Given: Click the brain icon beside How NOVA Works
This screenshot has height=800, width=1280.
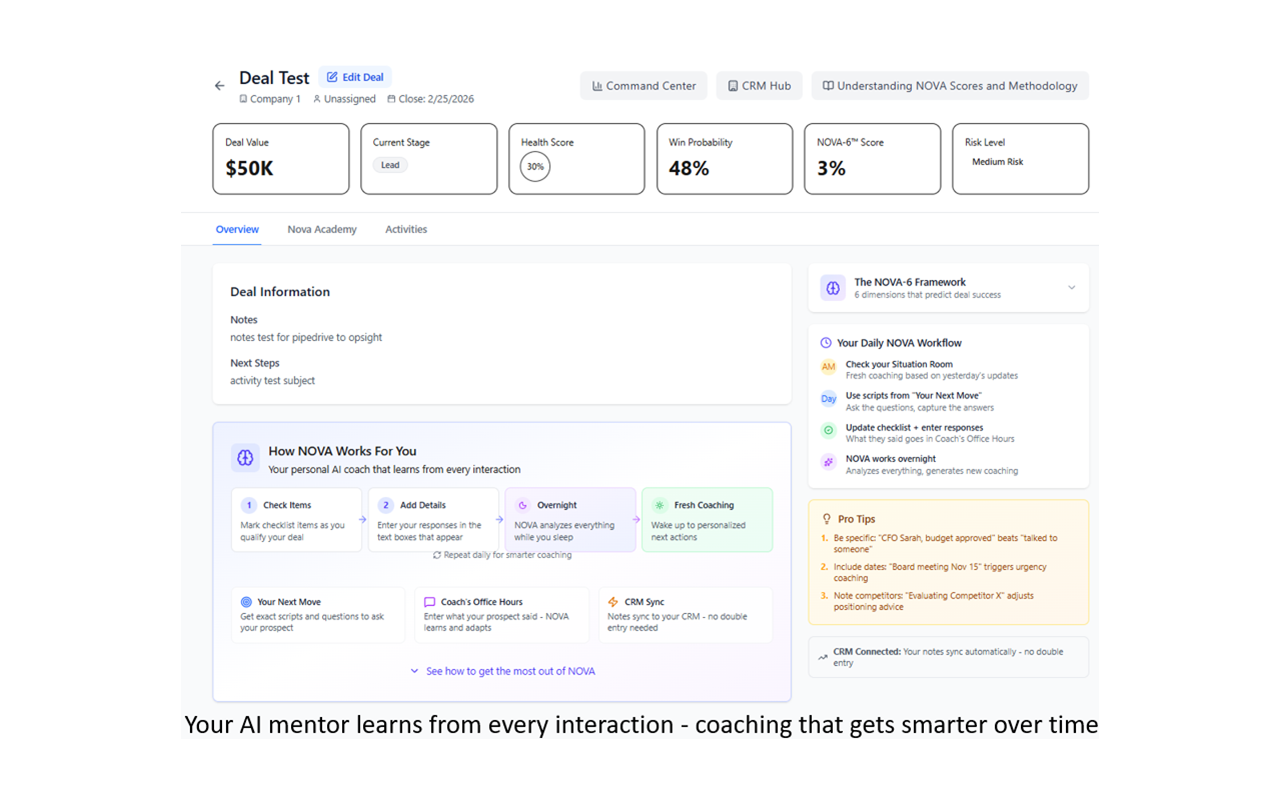Looking at the screenshot, I should [x=245, y=458].
